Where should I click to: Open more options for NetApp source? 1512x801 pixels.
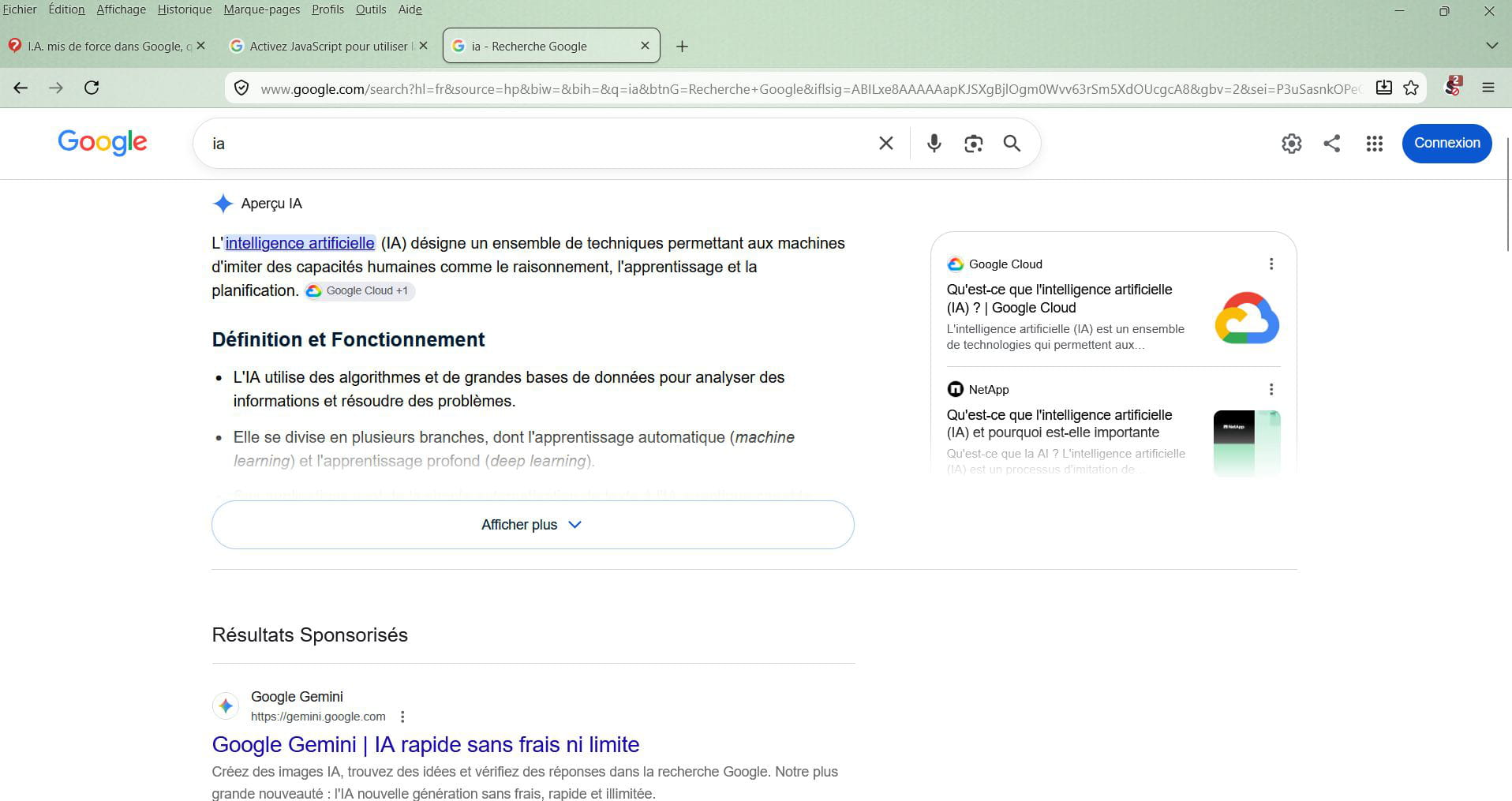tap(1271, 389)
